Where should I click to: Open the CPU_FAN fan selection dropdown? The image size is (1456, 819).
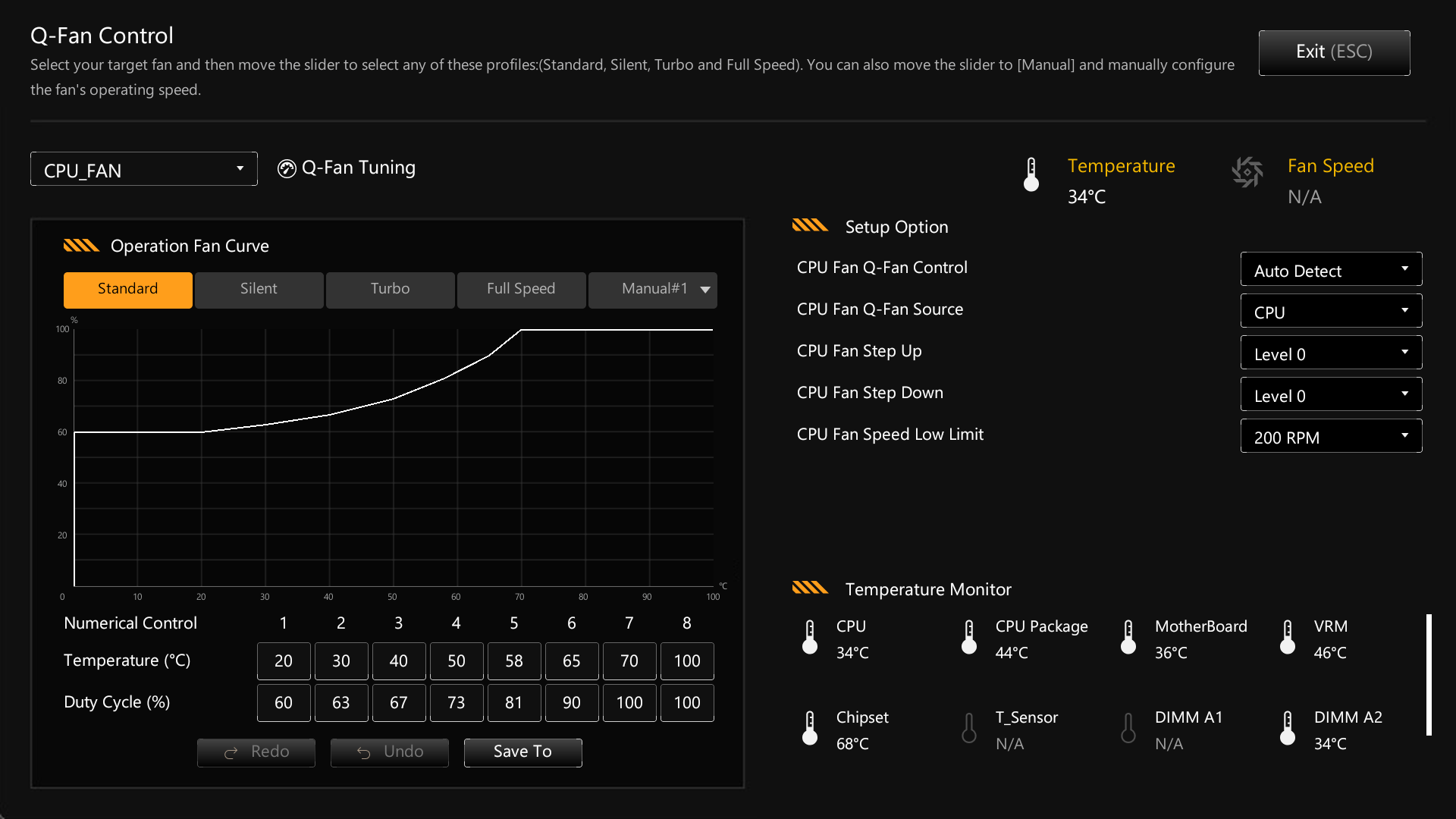click(x=143, y=168)
